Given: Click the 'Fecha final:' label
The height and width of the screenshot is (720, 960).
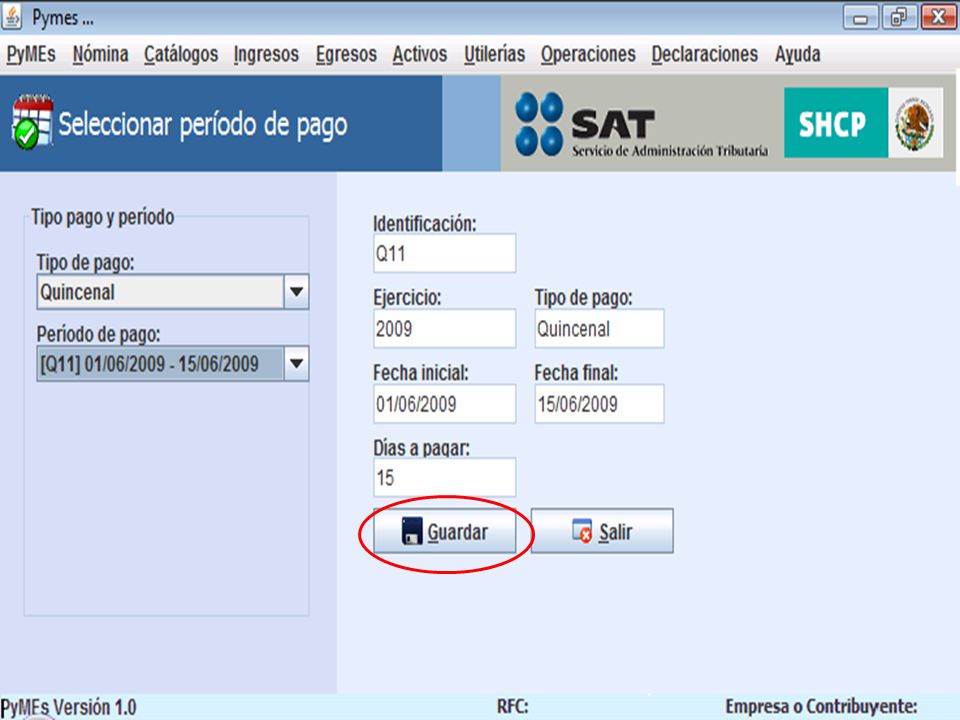Looking at the screenshot, I should coord(576,372).
